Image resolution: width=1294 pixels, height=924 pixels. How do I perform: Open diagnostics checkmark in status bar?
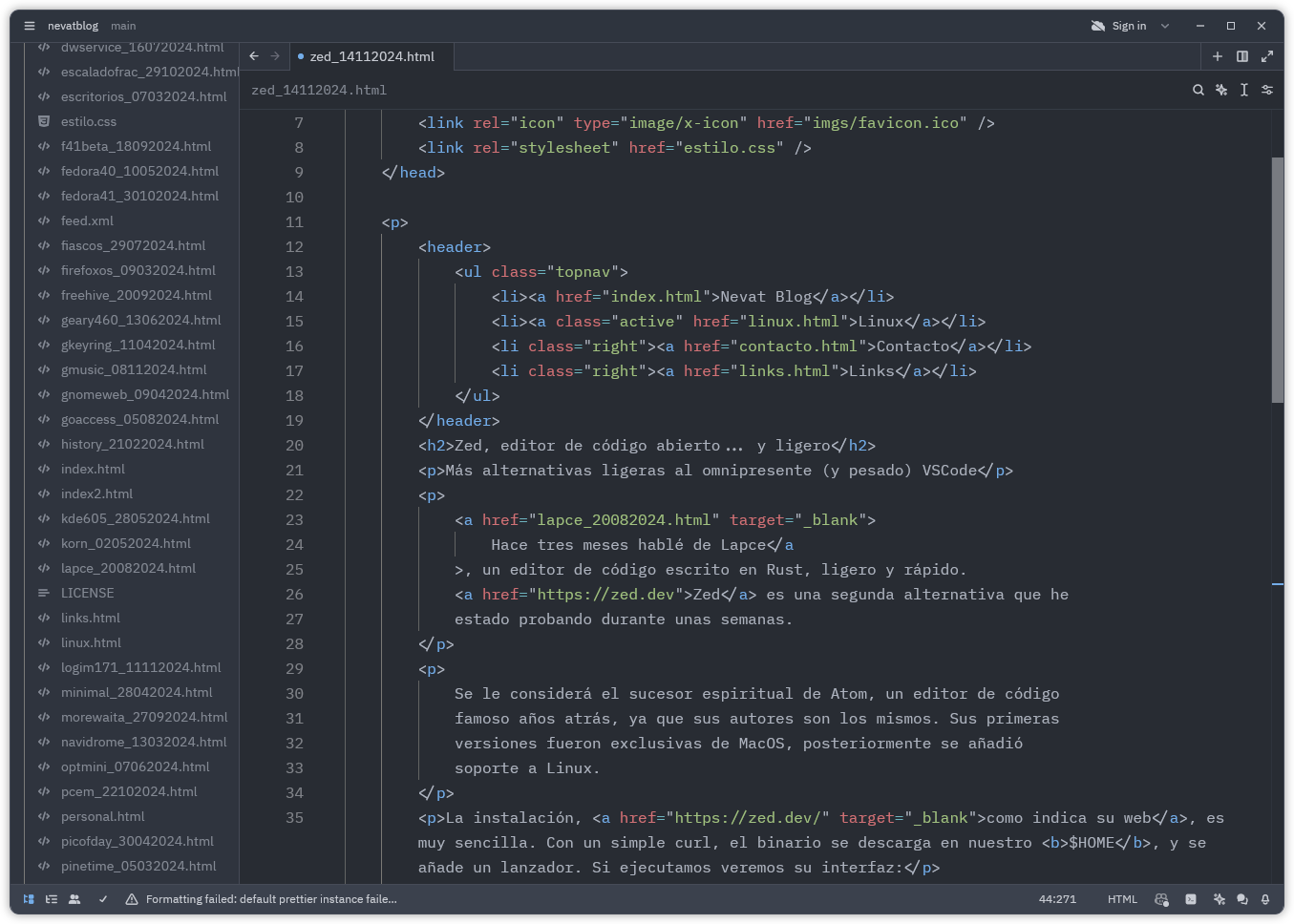tap(103, 899)
